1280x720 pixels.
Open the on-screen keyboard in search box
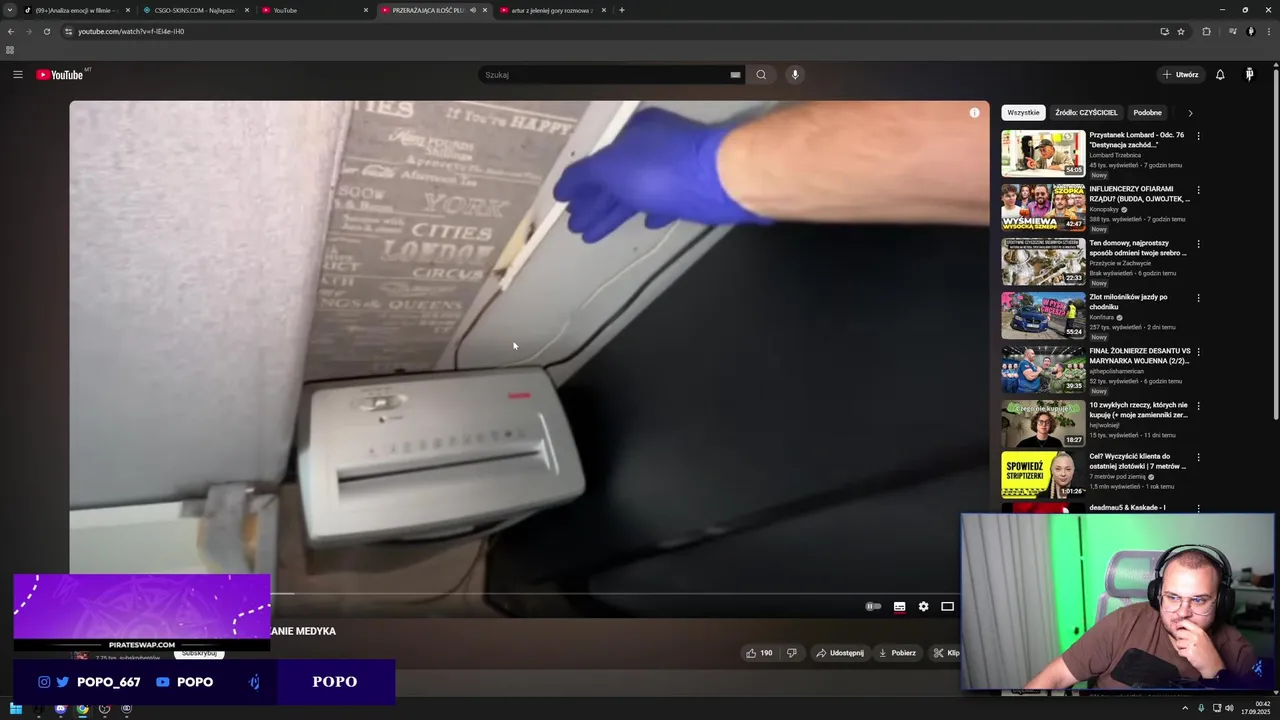(x=735, y=75)
